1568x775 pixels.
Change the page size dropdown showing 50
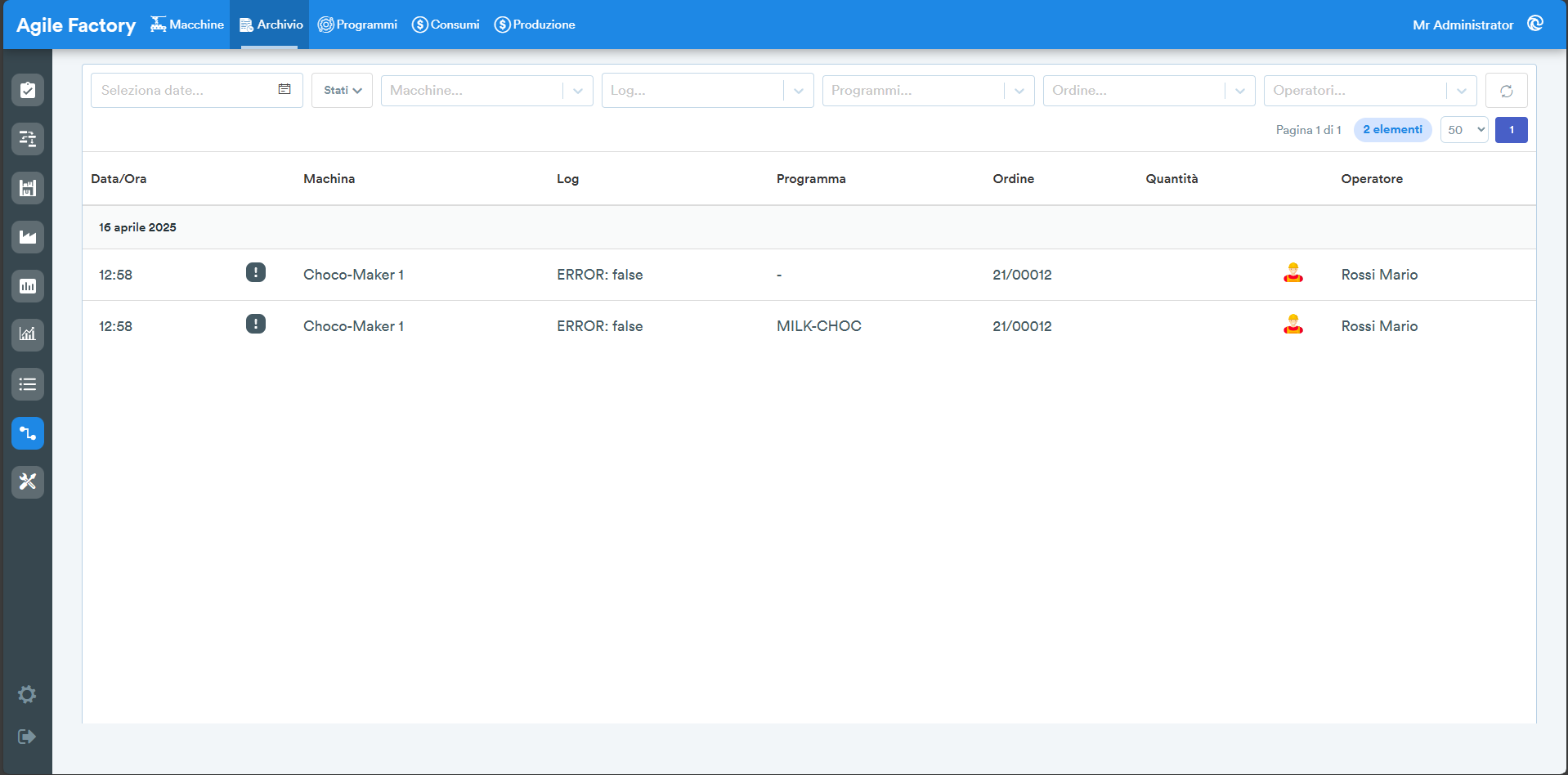pos(1464,130)
